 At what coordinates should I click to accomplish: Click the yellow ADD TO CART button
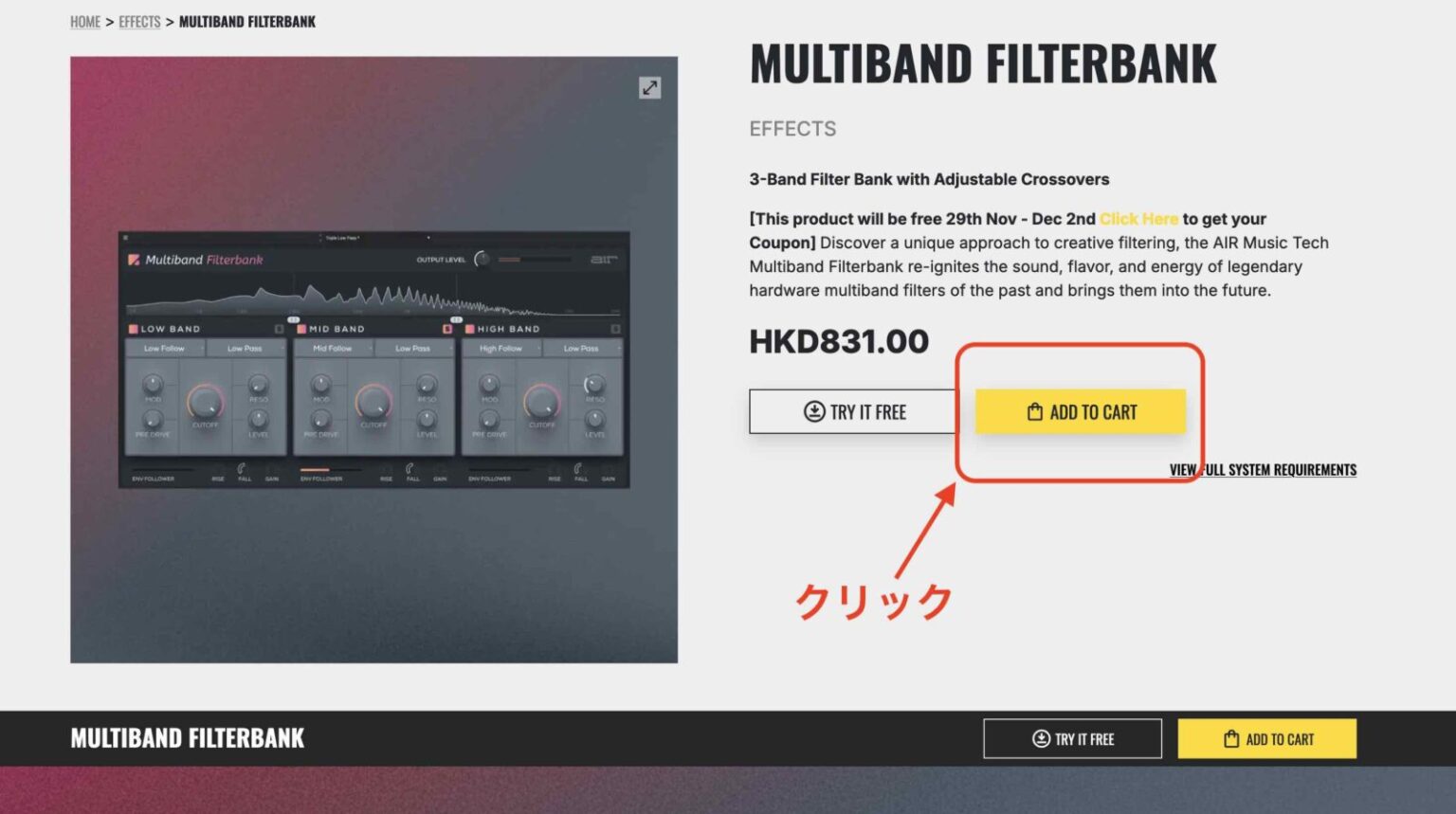click(x=1081, y=411)
